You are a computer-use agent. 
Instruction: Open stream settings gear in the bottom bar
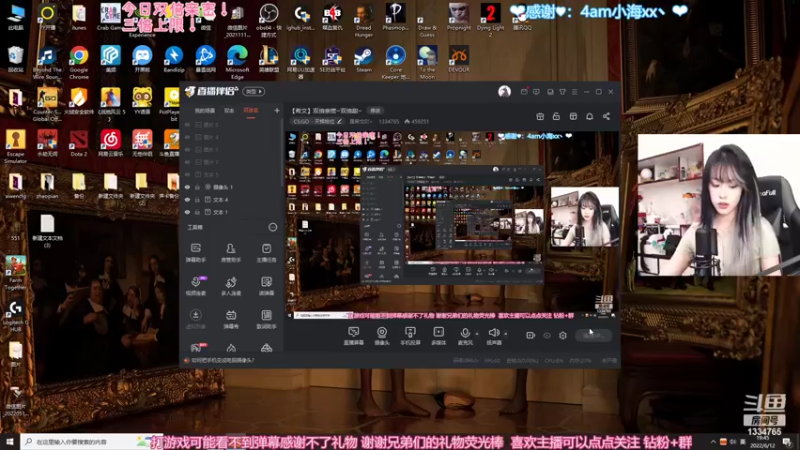[x=563, y=335]
